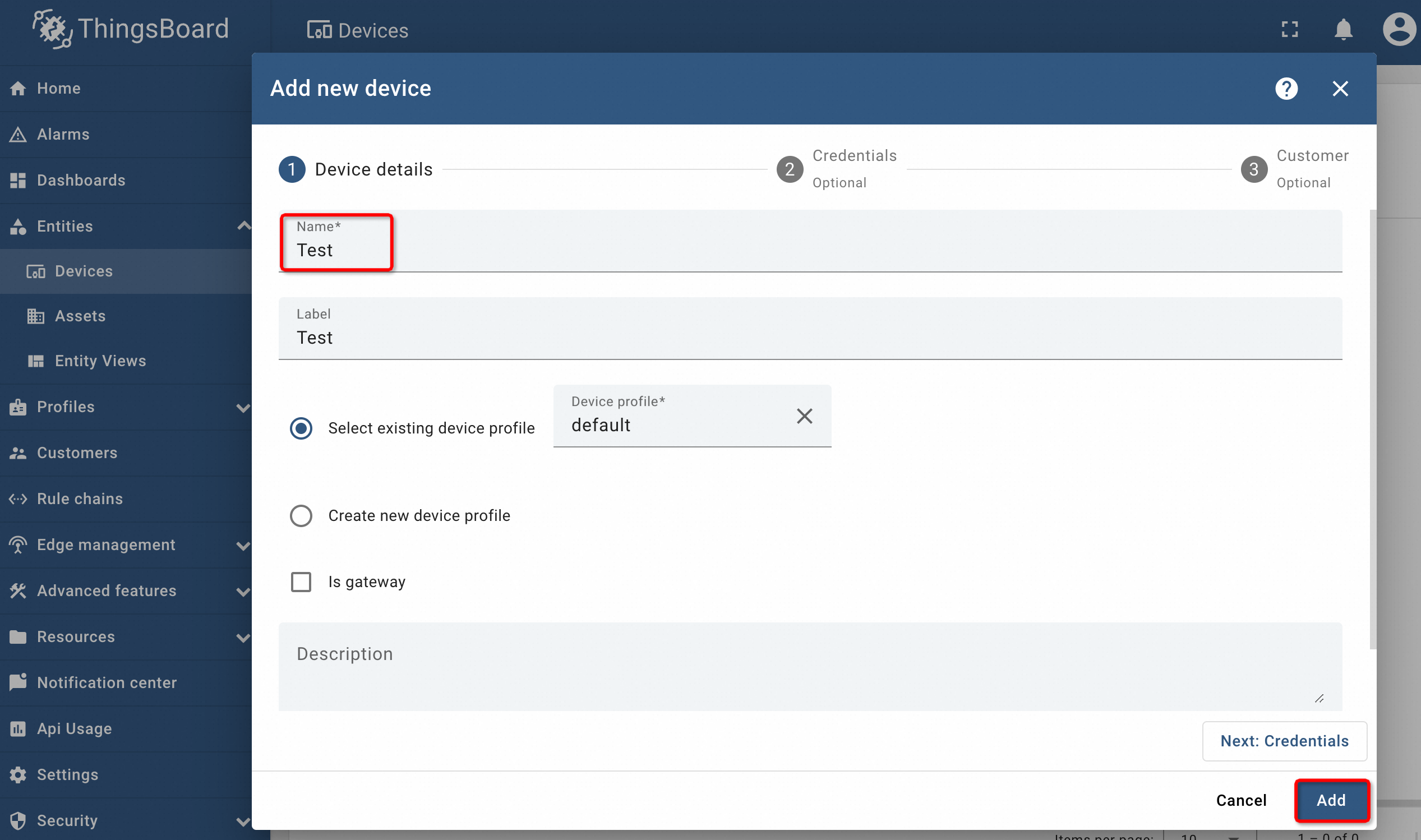Click the Security shield icon

pos(18,820)
